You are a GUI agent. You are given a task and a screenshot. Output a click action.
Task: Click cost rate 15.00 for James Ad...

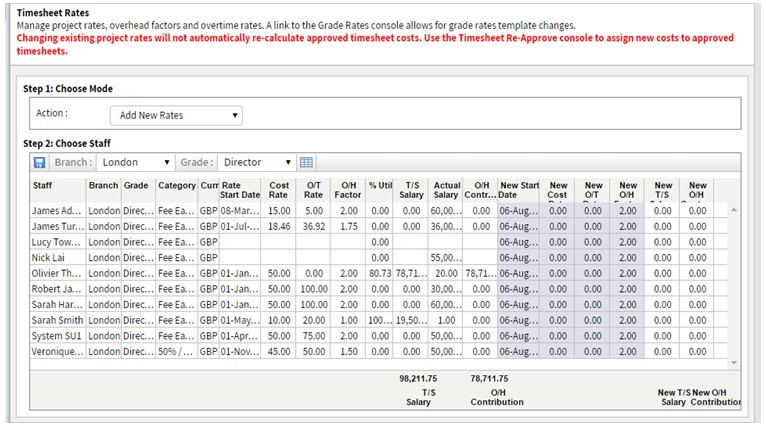[279, 211]
